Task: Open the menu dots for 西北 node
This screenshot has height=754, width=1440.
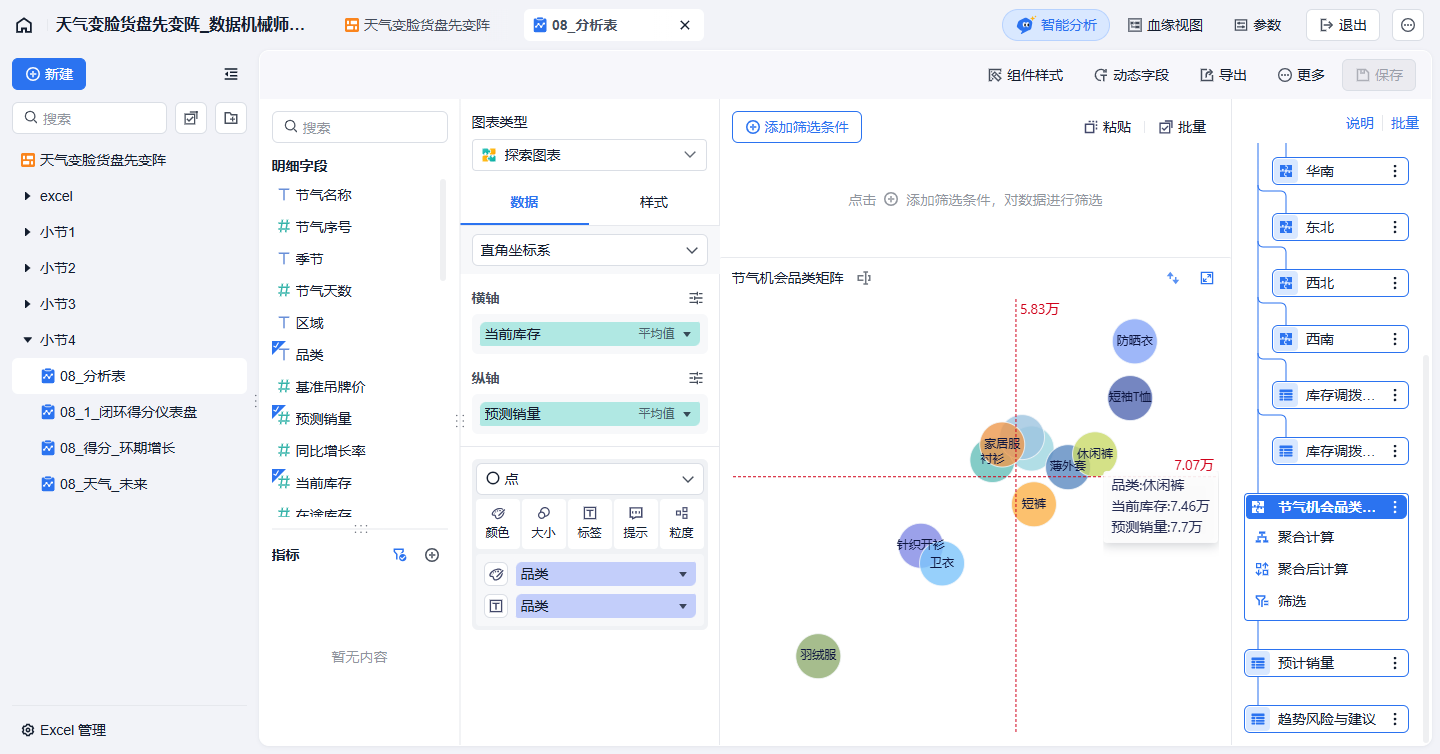Action: pos(1395,283)
